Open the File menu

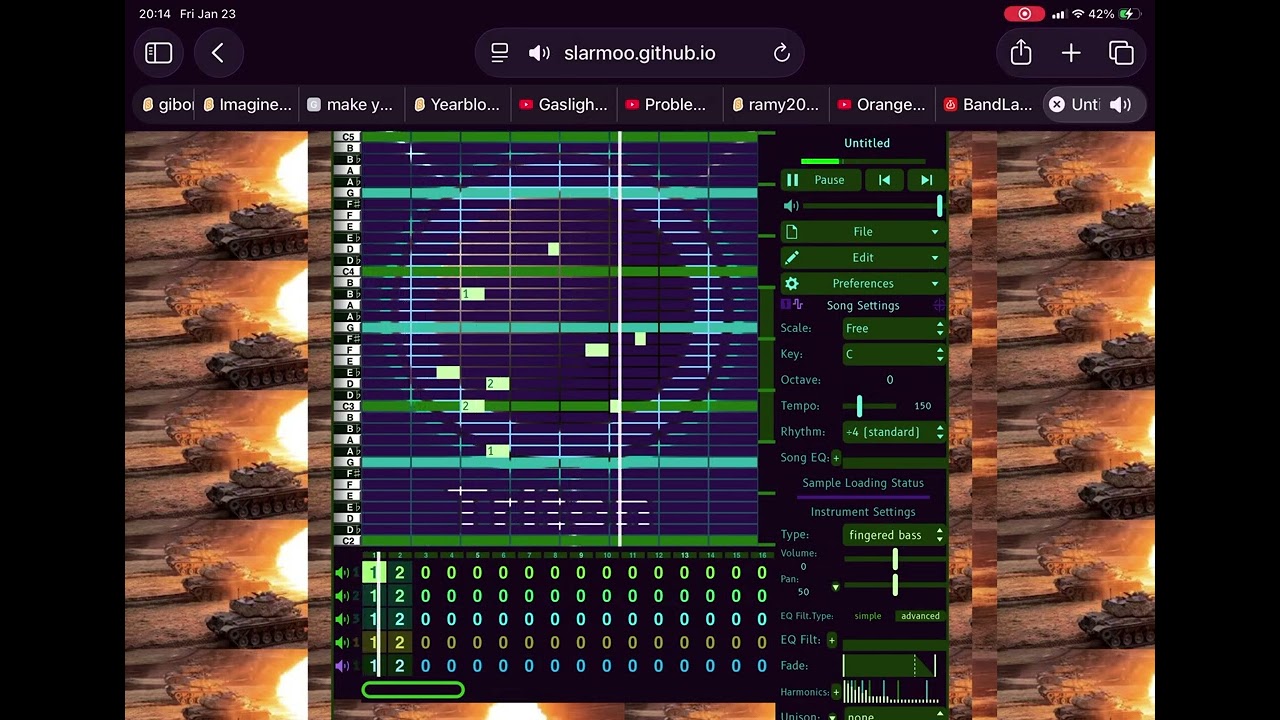pyautogui.click(x=863, y=232)
